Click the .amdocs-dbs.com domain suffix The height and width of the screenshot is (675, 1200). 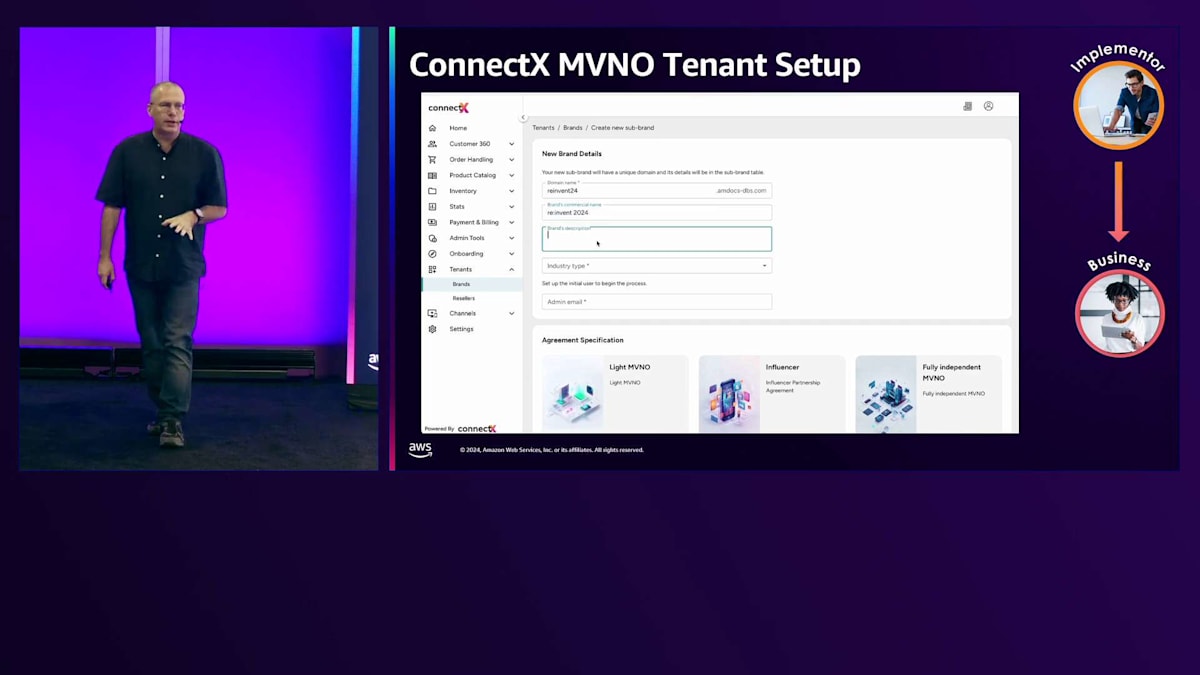coord(741,190)
